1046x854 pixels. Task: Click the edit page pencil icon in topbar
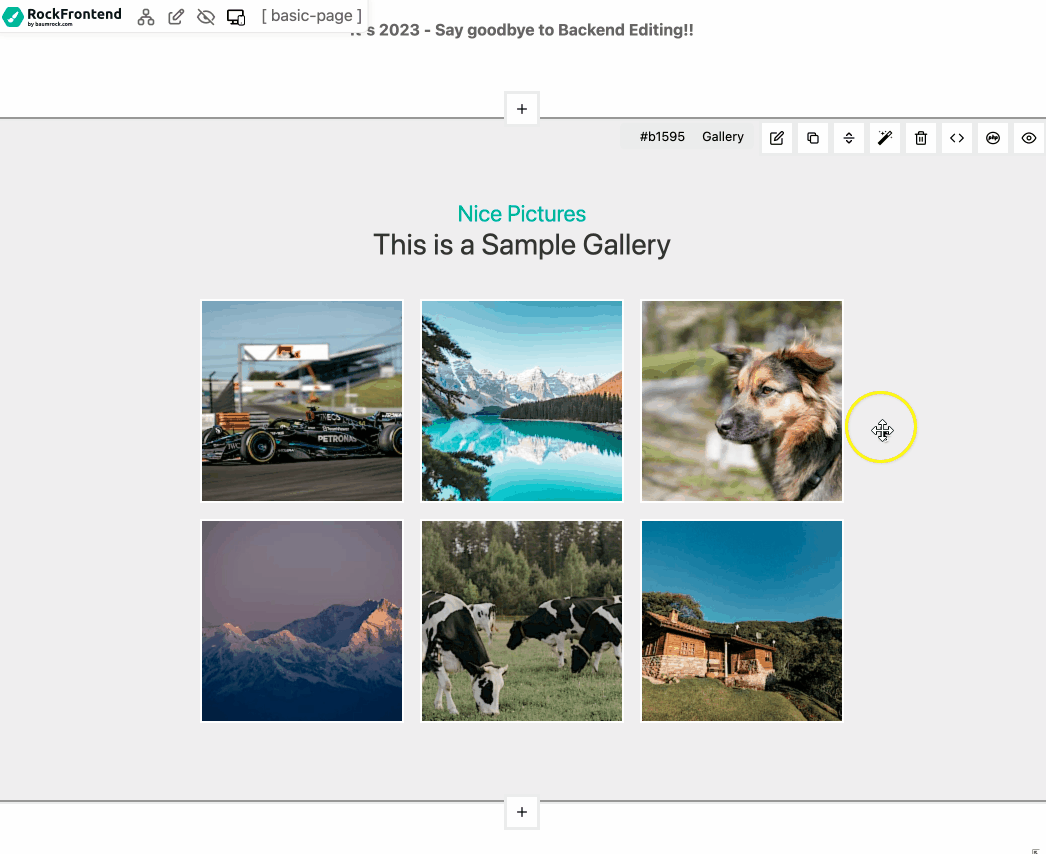pos(176,17)
